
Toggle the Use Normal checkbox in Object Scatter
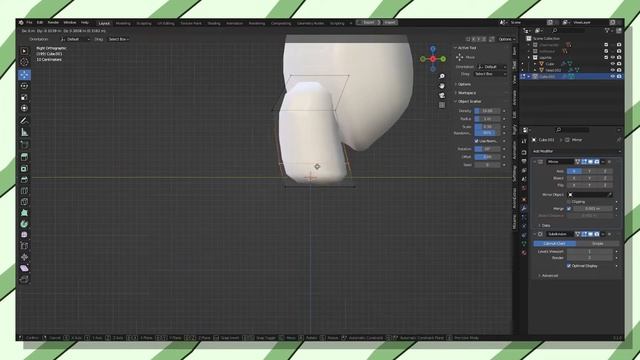click(x=476, y=141)
